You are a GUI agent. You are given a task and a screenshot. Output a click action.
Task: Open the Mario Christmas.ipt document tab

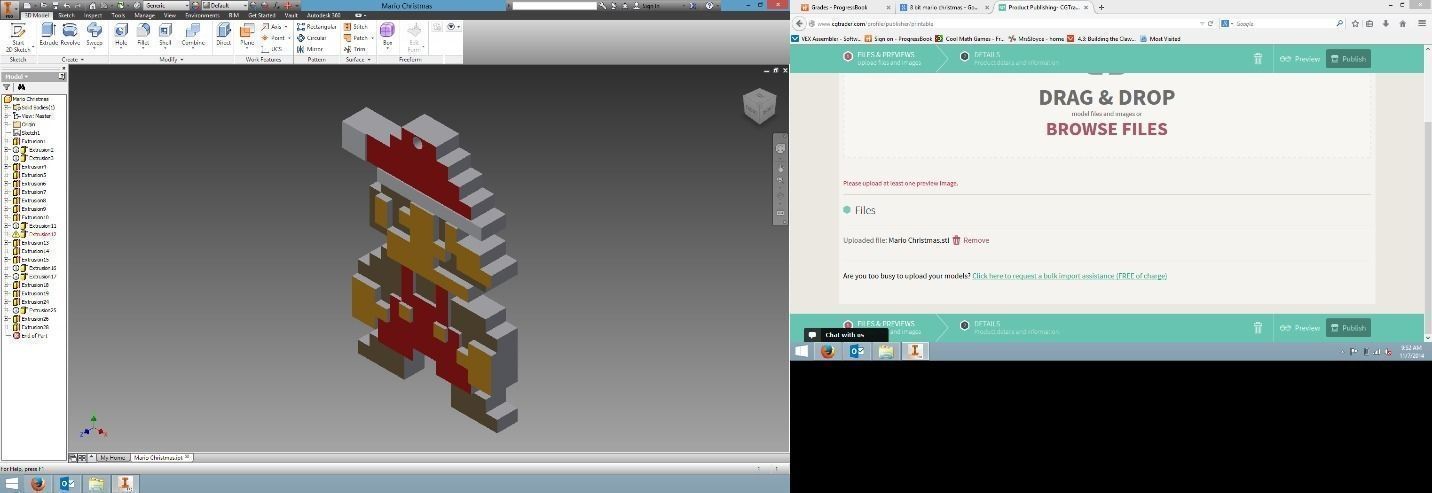tap(161, 457)
